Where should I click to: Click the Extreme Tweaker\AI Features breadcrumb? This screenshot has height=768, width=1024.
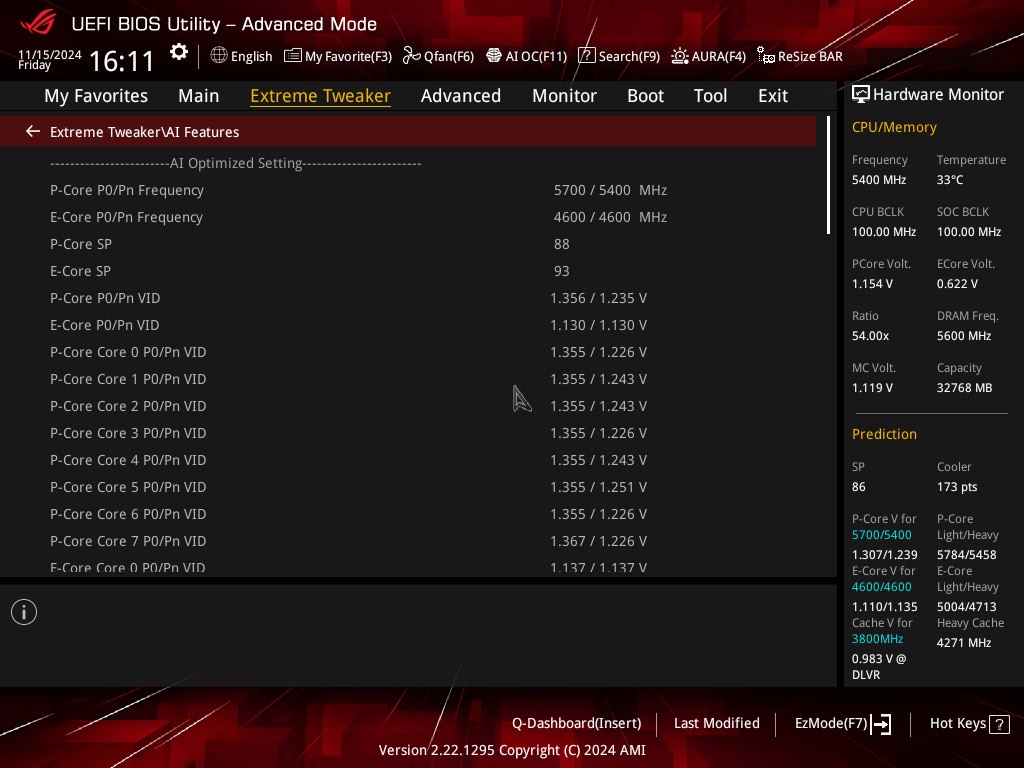click(144, 131)
